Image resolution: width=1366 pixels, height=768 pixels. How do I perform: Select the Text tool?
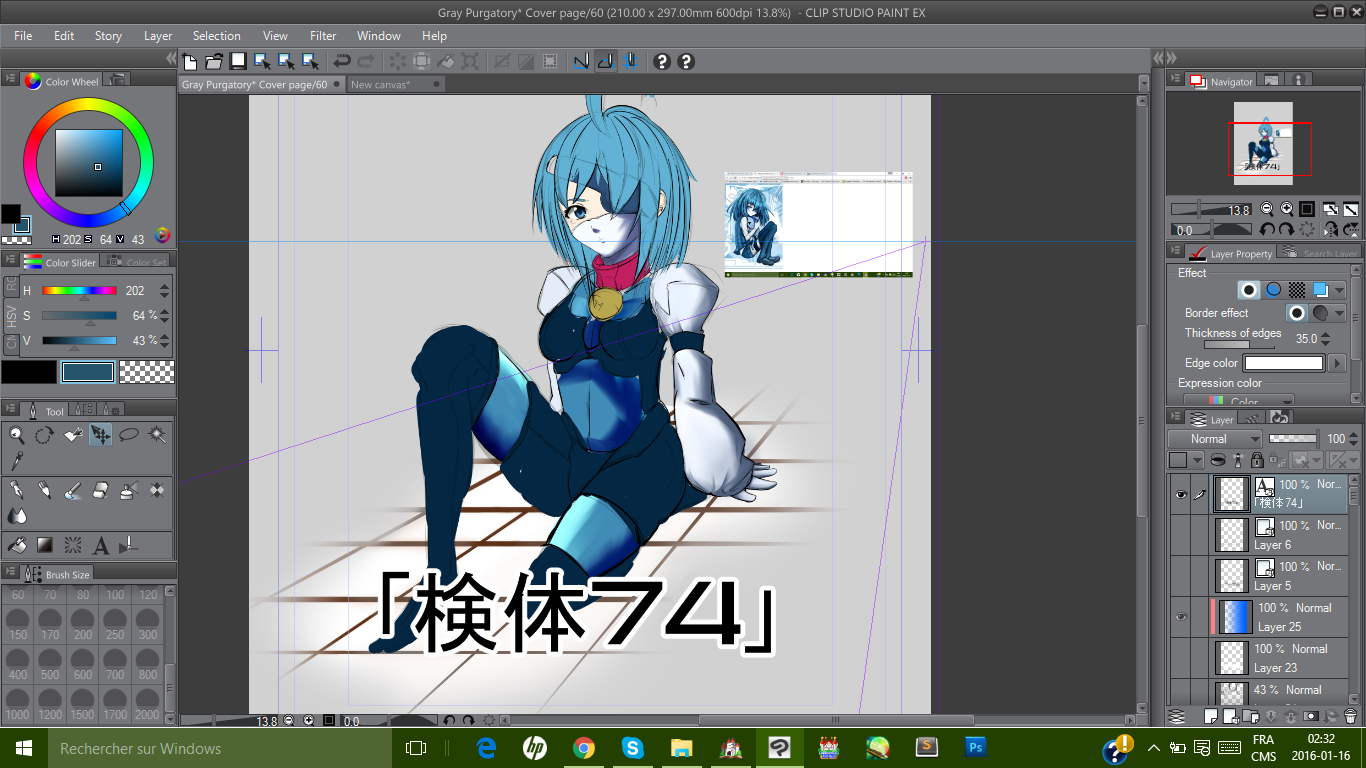point(101,545)
